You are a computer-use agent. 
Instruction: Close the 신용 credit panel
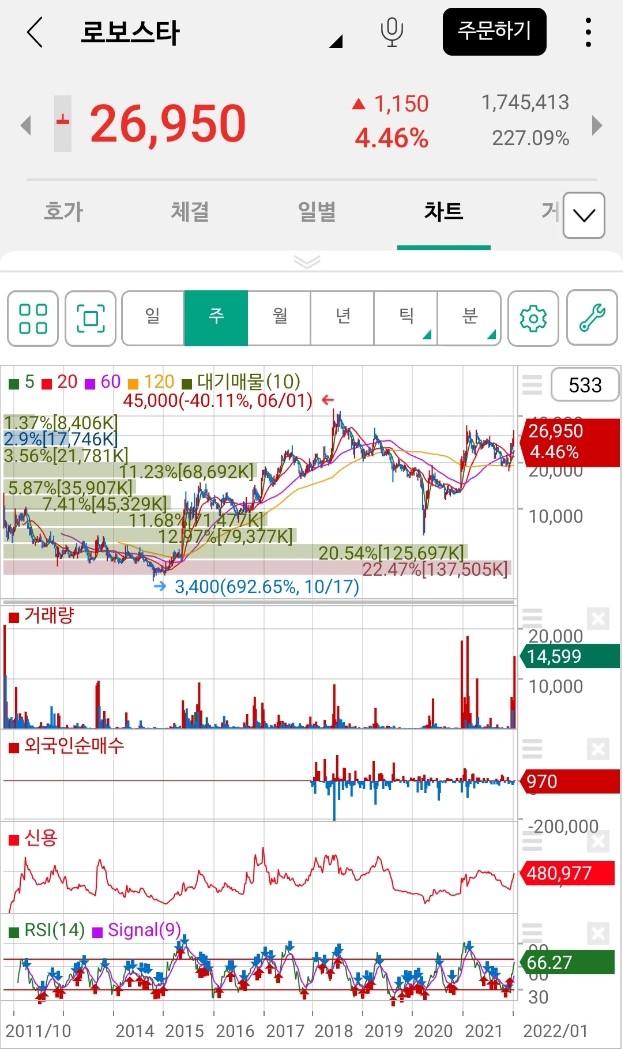598,841
